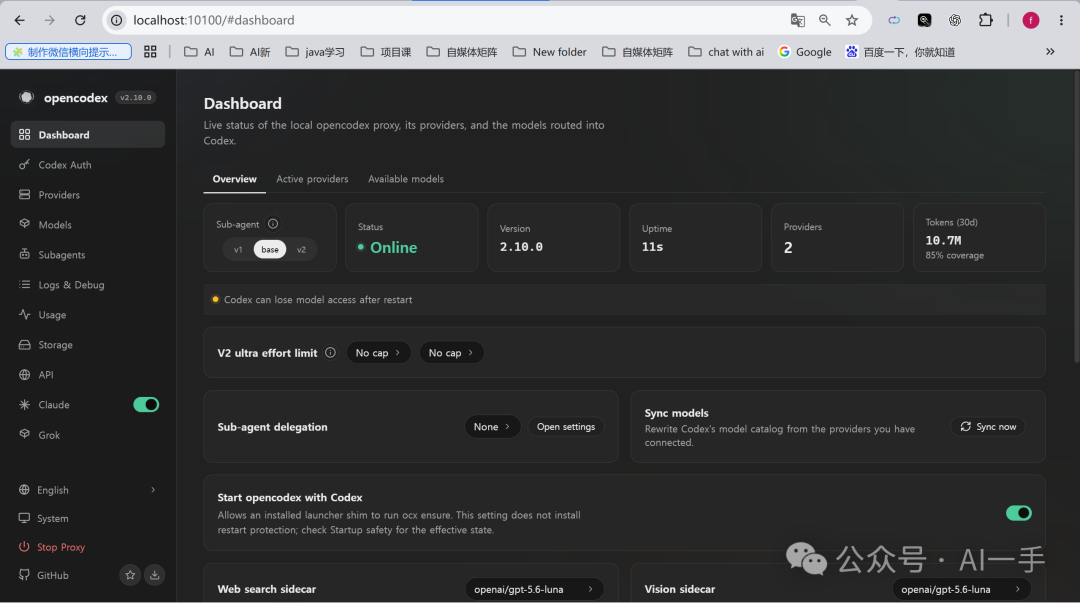The image size is (1080, 603).
Task: Click the ChatGPT extension icon
Action: coord(955,20)
